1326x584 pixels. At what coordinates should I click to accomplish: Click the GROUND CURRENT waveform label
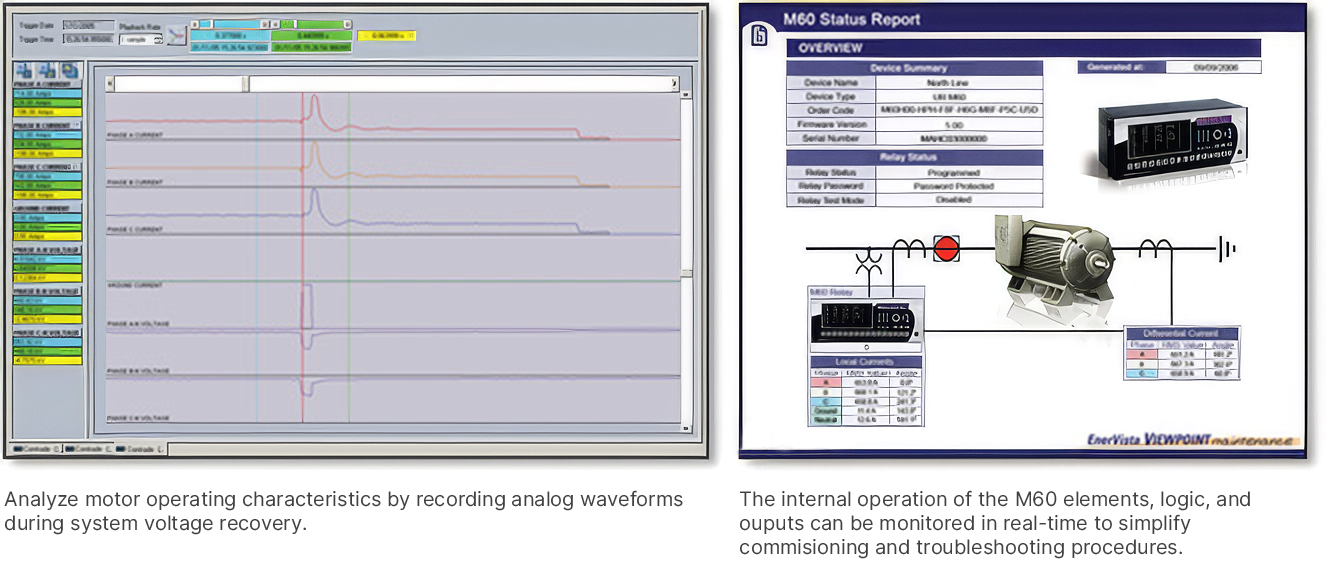click(x=134, y=286)
